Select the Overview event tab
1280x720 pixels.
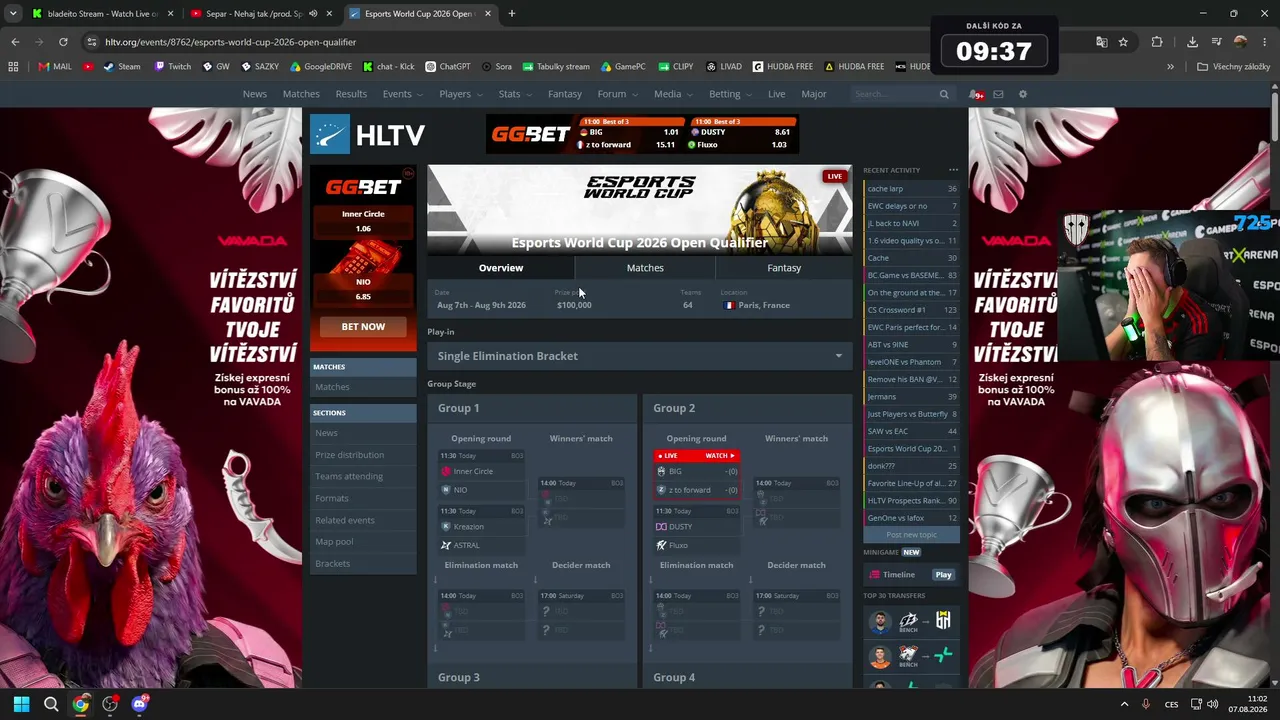point(501,268)
